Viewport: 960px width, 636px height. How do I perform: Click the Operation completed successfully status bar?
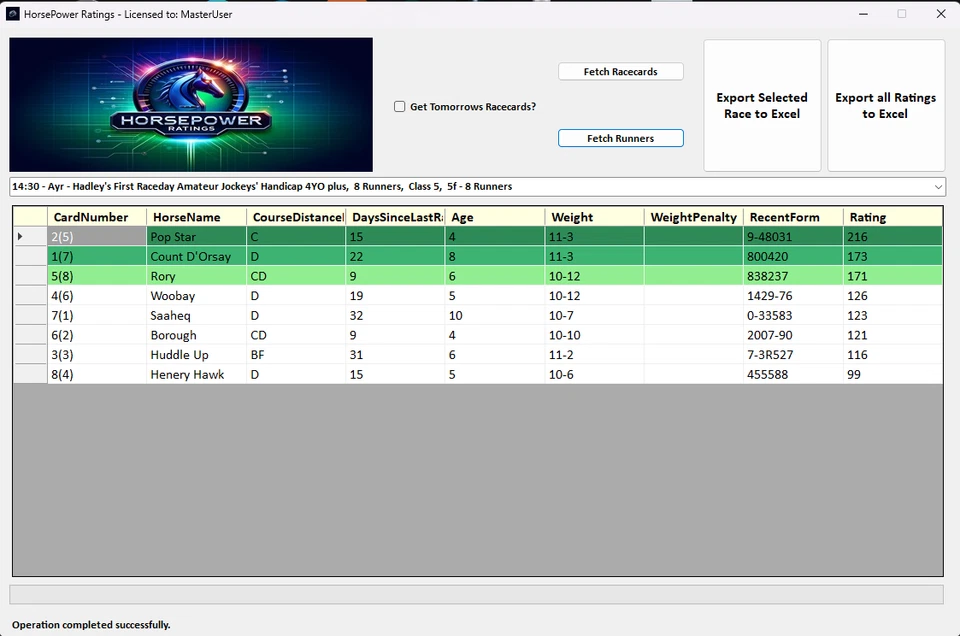coord(88,624)
